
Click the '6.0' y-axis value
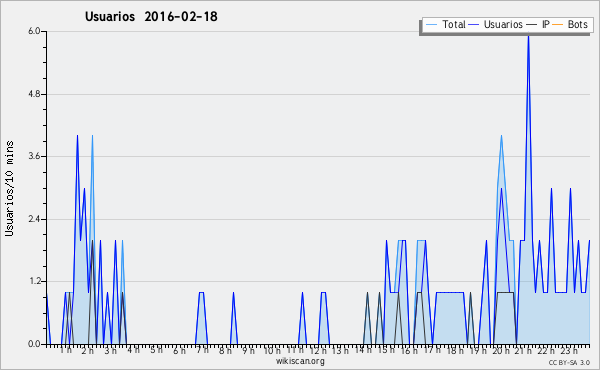(34, 31)
